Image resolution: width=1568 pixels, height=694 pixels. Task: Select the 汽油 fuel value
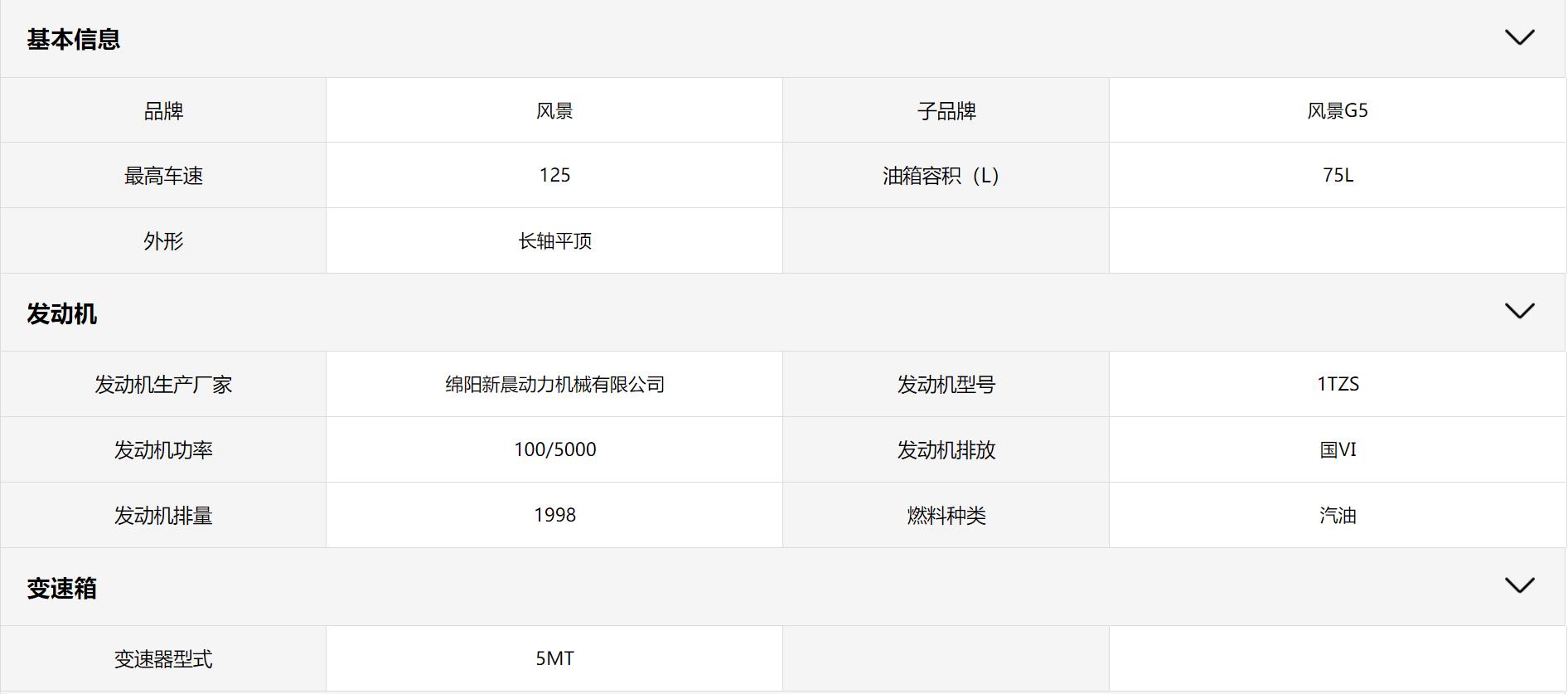click(1338, 515)
